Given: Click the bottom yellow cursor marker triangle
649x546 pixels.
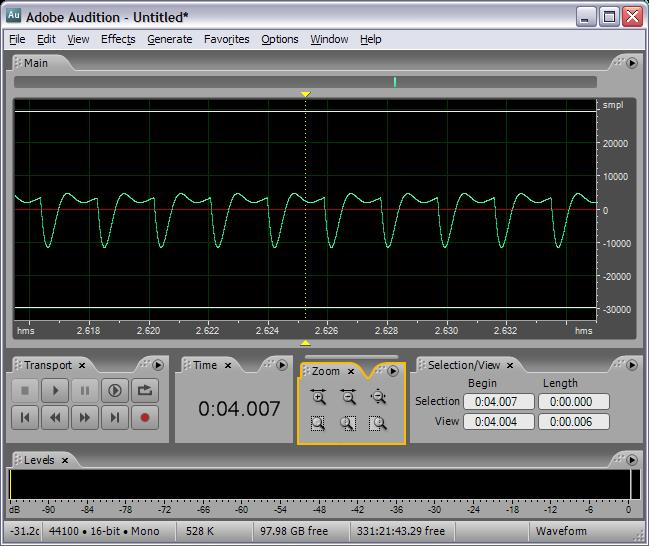Looking at the screenshot, I should (x=305, y=343).
